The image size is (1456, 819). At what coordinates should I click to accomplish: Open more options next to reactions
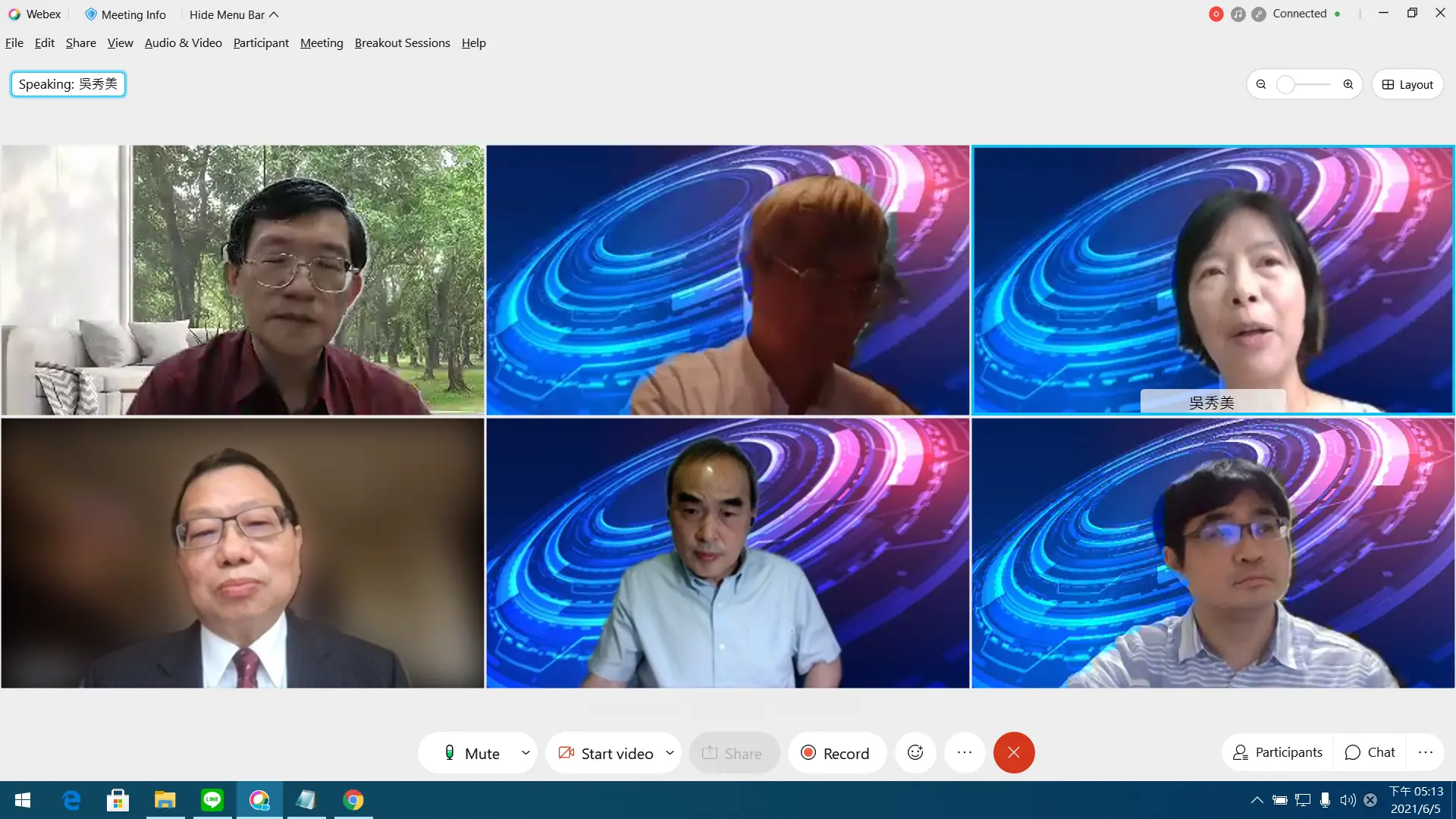[x=965, y=752]
